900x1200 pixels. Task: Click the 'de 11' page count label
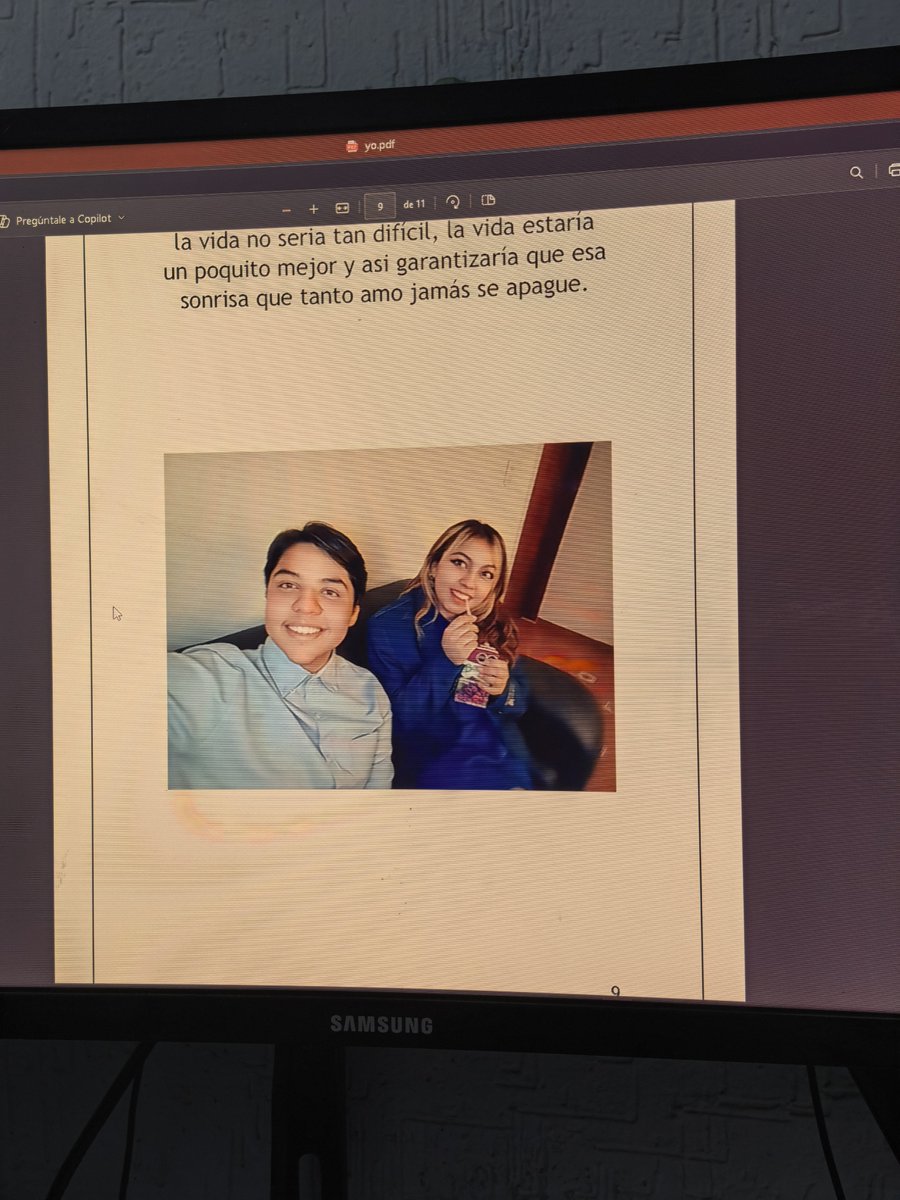[414, 204]
